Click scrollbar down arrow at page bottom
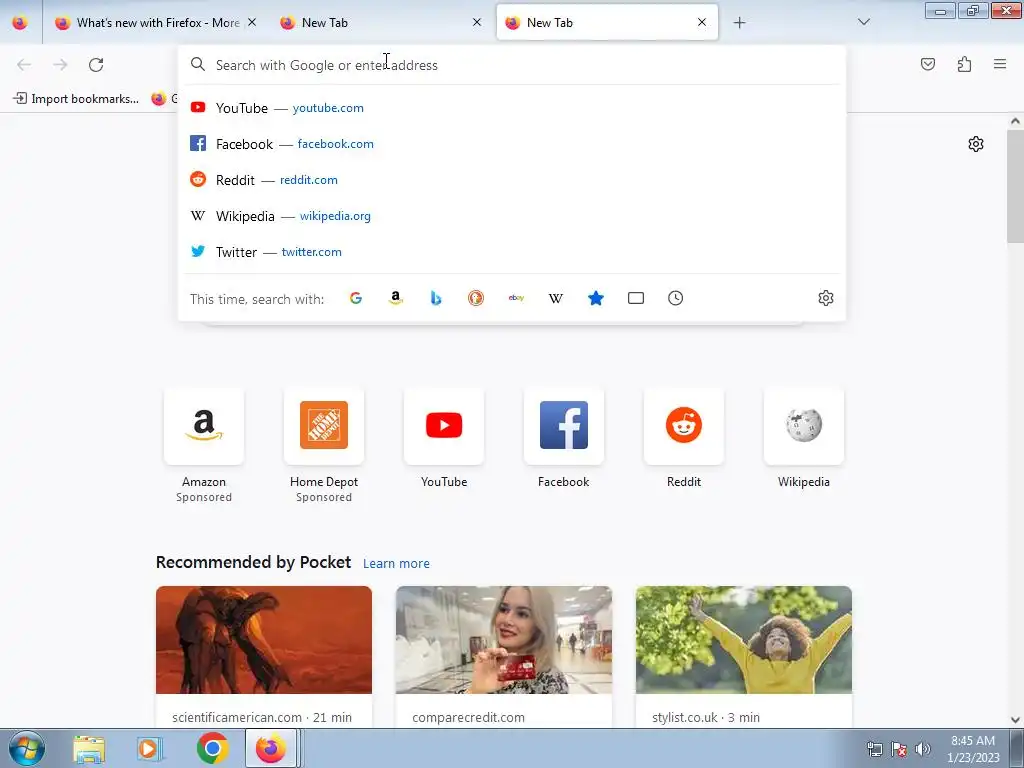 (x=1015, y=720)
